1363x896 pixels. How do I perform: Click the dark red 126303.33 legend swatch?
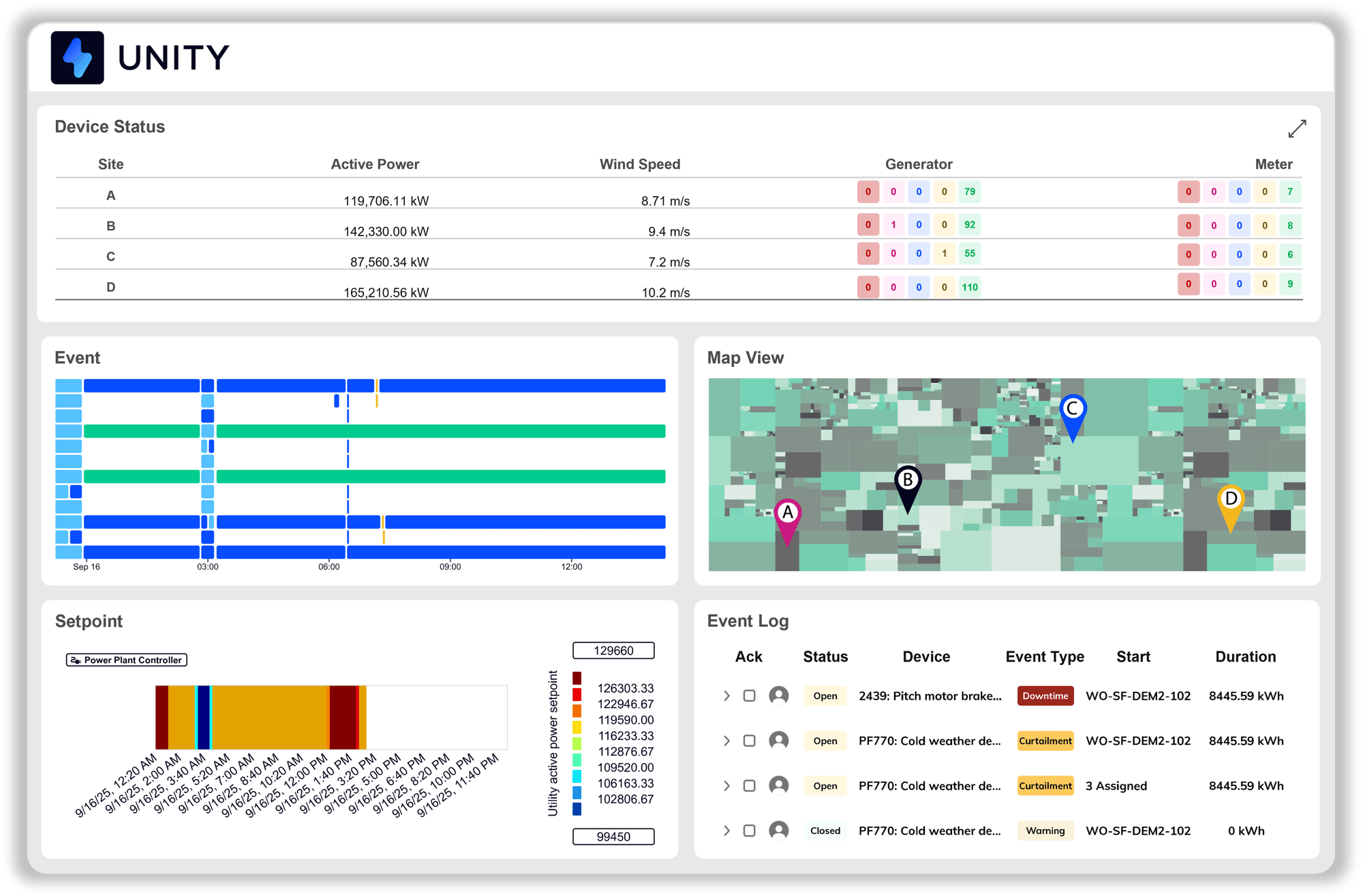point(577,678)
